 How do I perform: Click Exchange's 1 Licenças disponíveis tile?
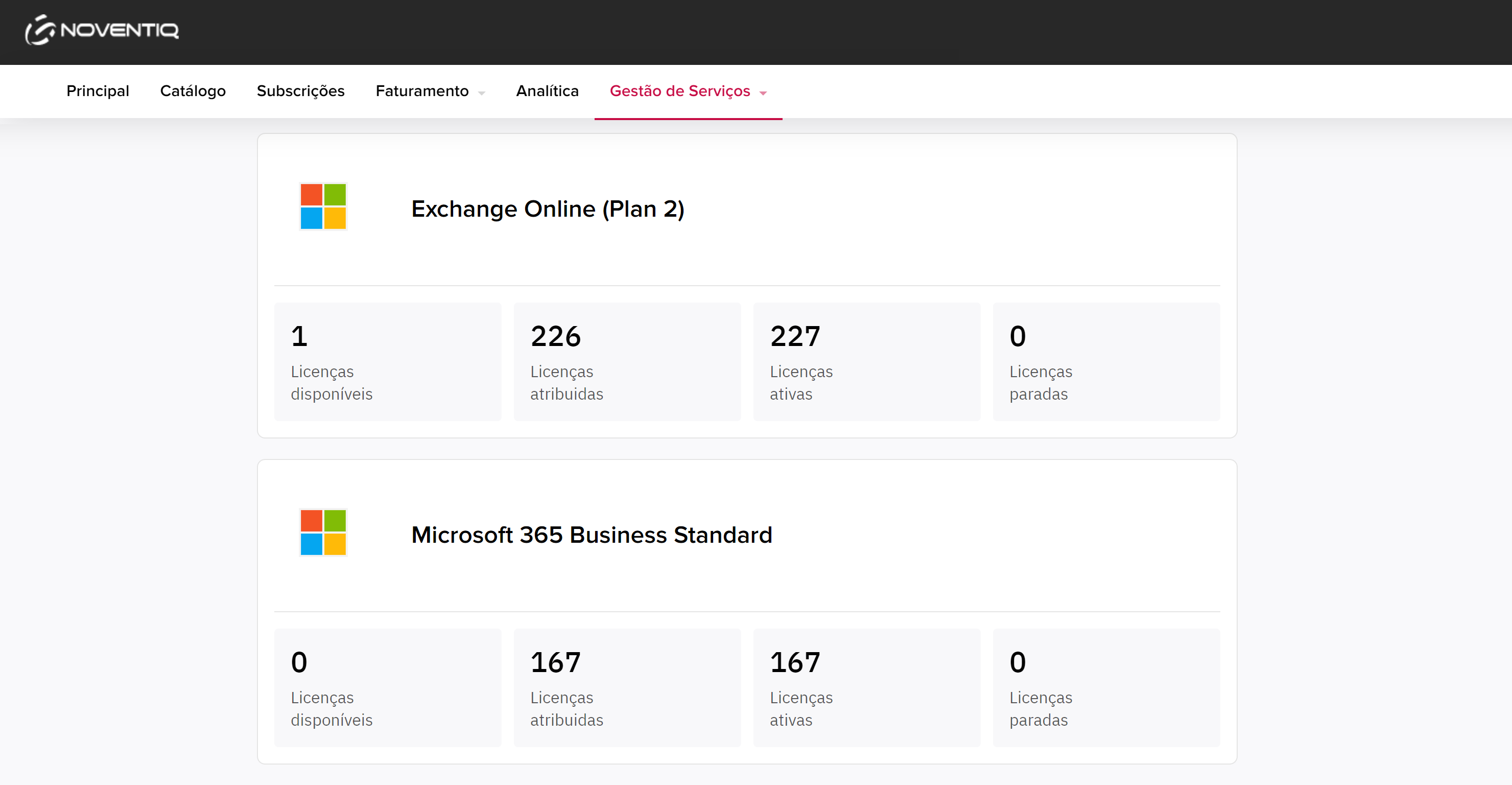click(x=387, y=362)
